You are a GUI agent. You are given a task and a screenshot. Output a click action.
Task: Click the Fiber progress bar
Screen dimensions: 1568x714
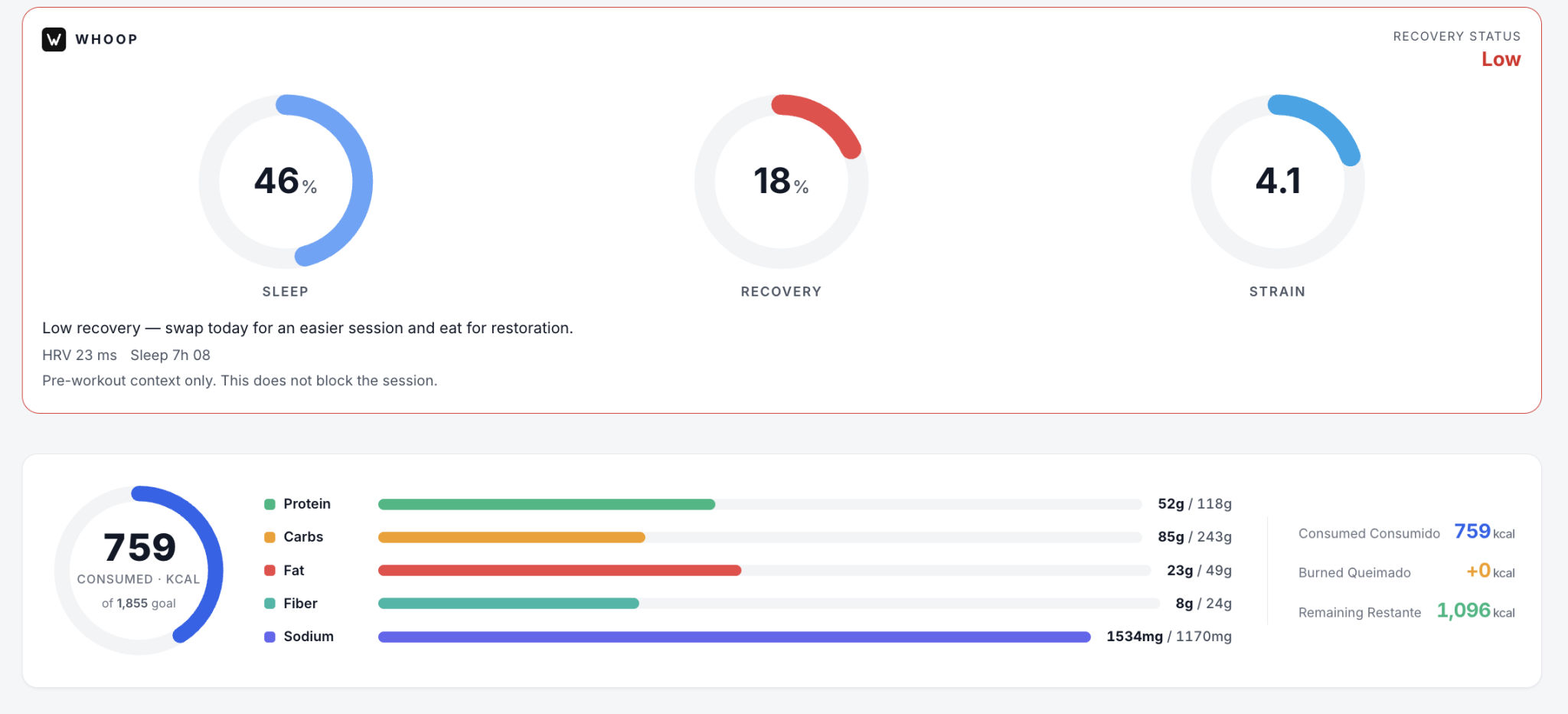(769, 603)
